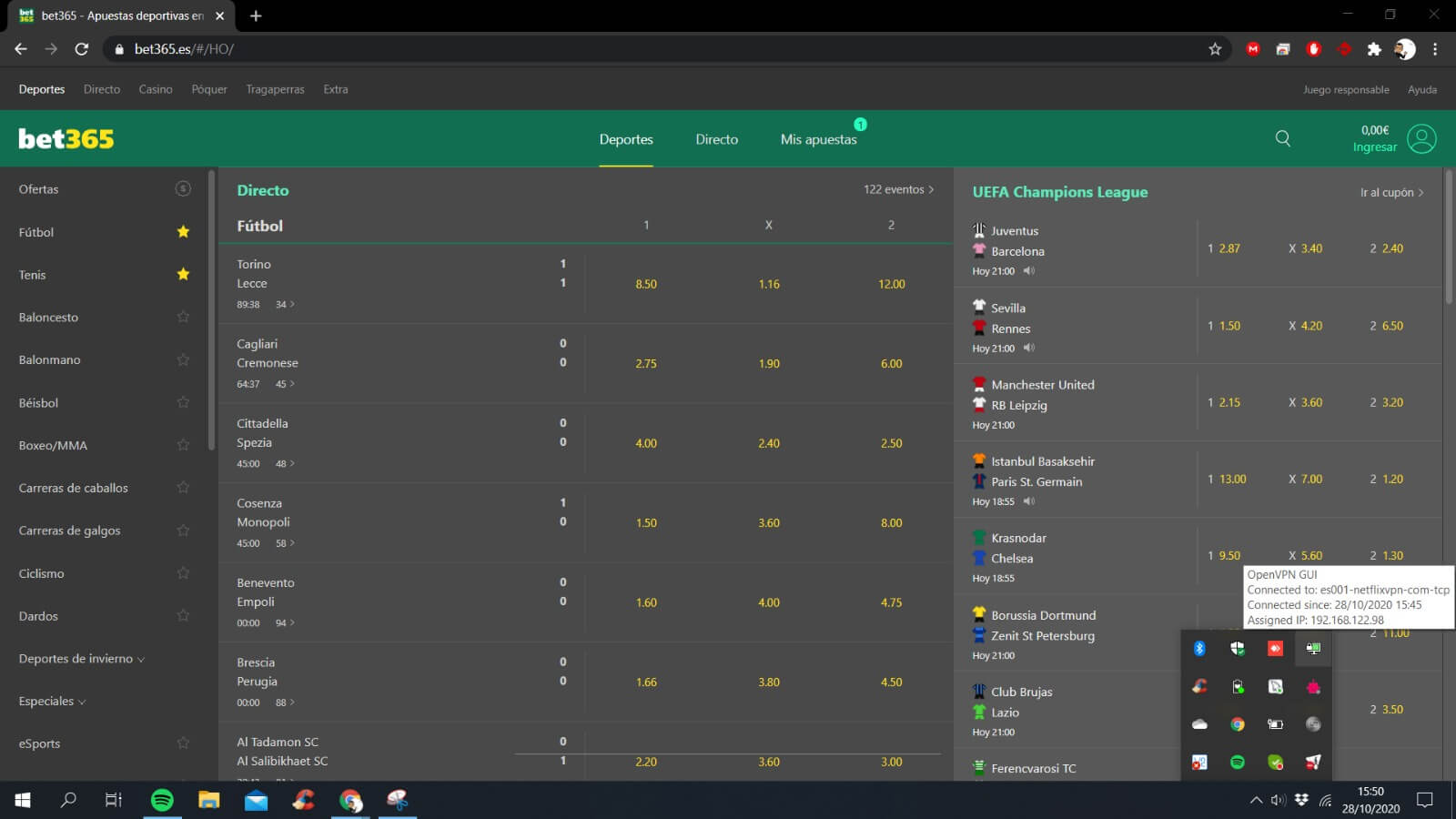Click the bet365 logo
The height and width of the screenshot is (819, 1456).
tap(66, 138)
